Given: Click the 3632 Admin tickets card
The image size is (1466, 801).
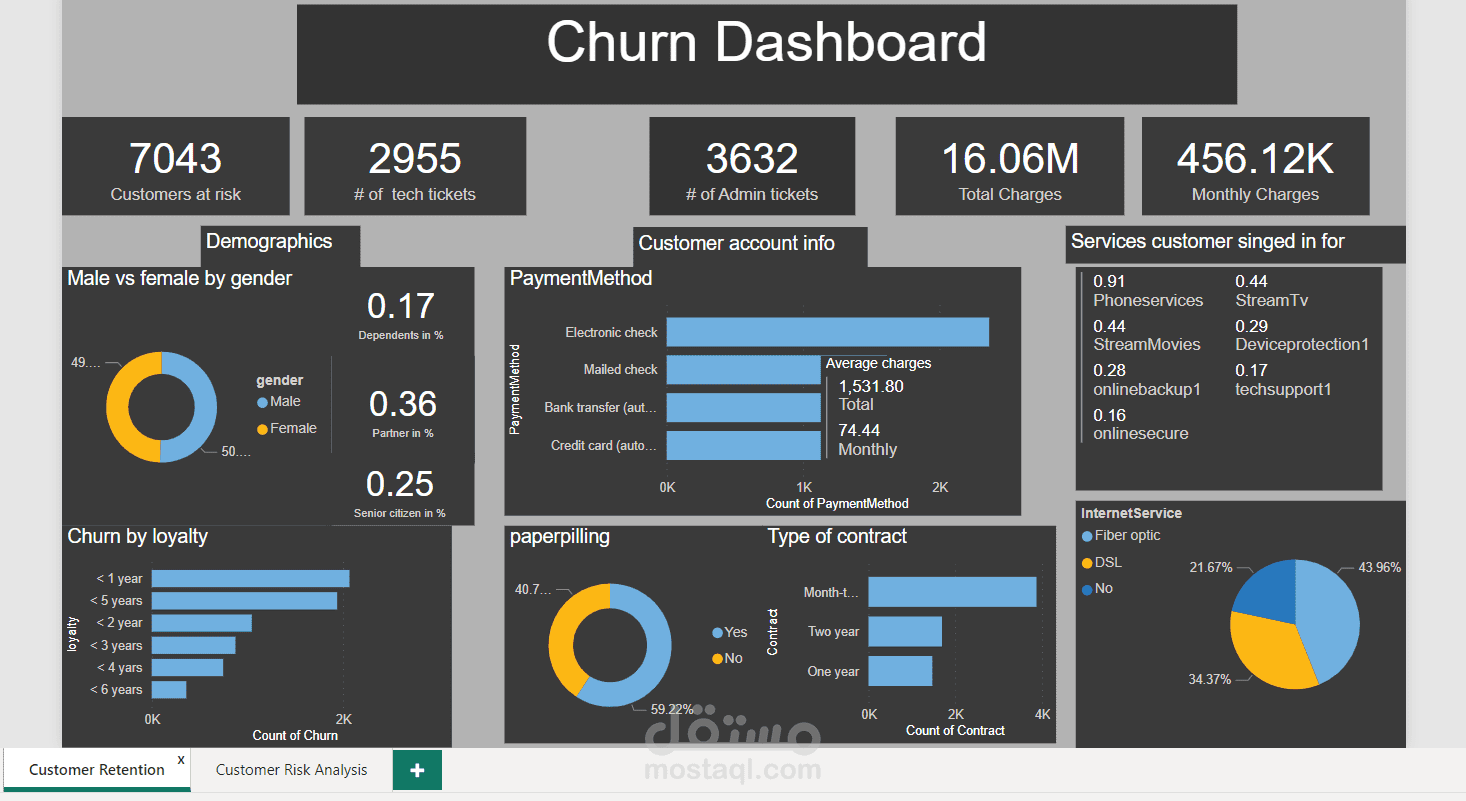Looking at the screenshot, I should tap(752, 166).
